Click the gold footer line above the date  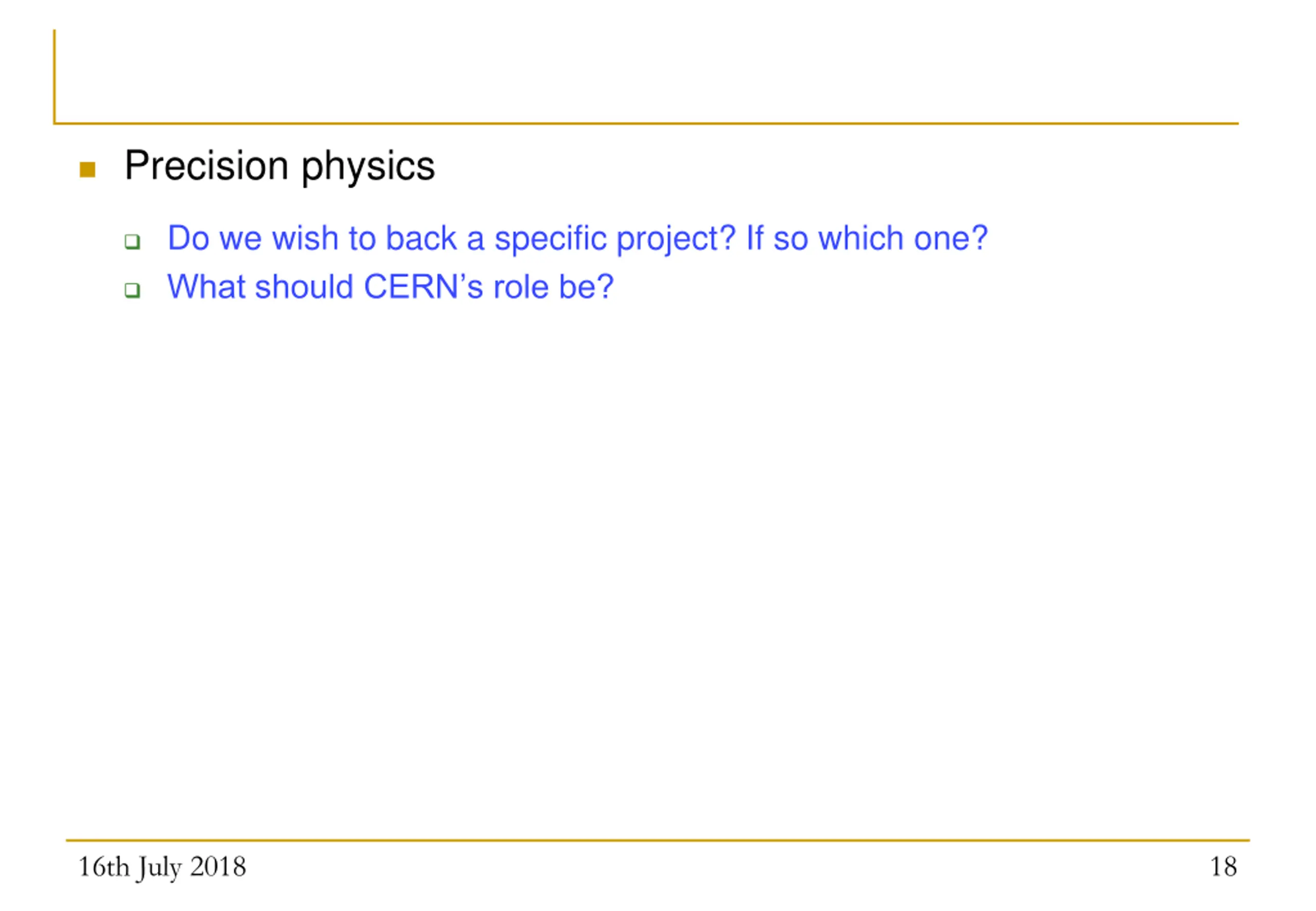tap(658, 840)
